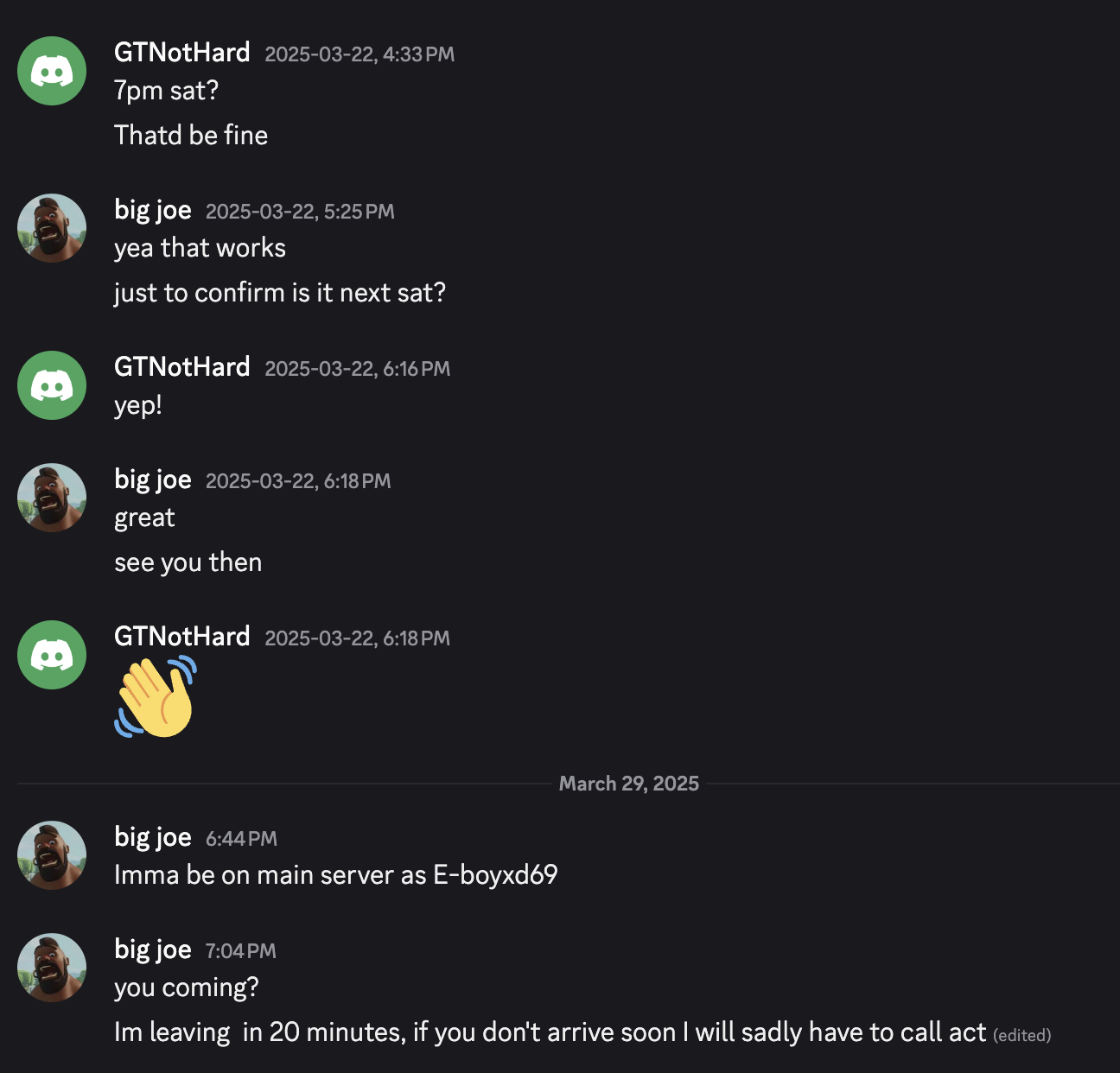Click GTNotHard's avatar beside the 4:33 PM message
The height and width of the screenshot is (1073, 1120).
point(52,71)
